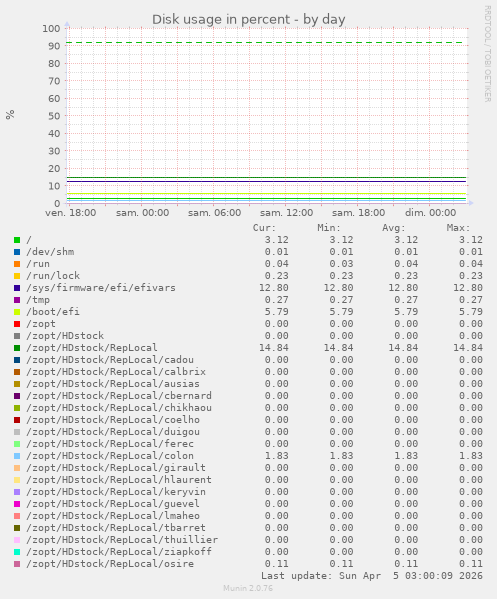Click the /zopt/HDstock/RepLocal/ausias label

113,384
